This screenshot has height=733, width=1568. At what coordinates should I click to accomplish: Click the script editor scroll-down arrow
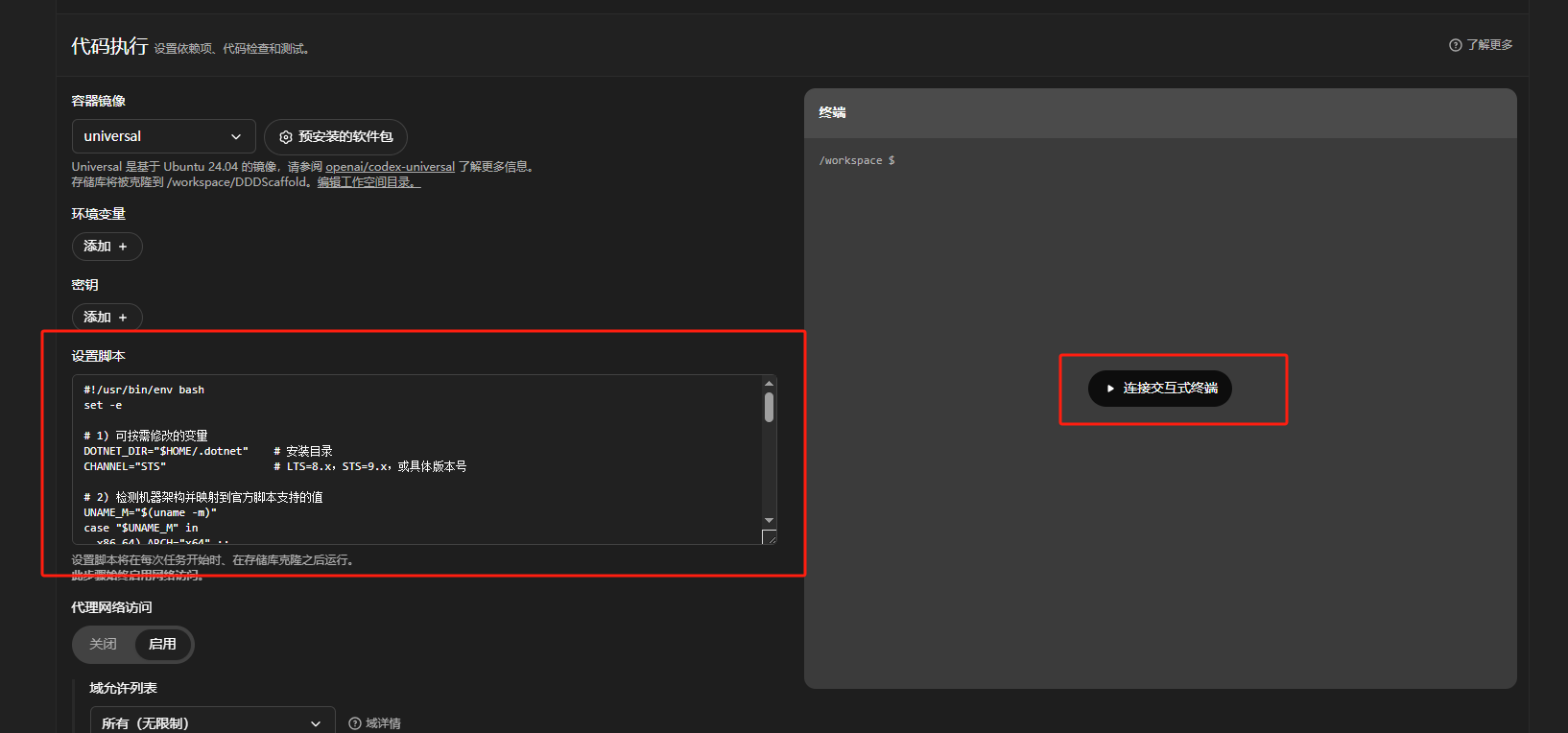coord(769,520)
